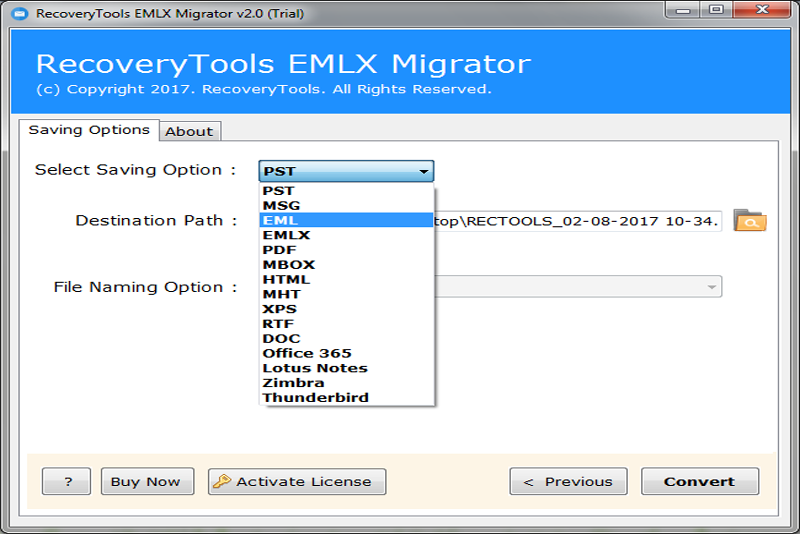The image size is (800, 534).
Task: Open the Select Saving Option dropdown arrow
Action: tap(423, 171)
